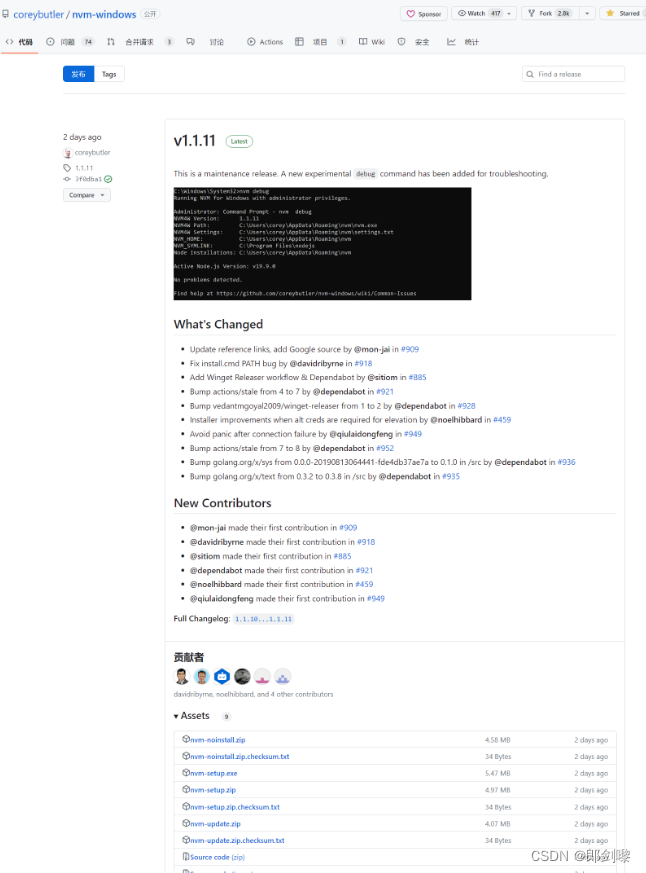Click the Sponsor heart button
Screen dimensions: 646x873
[424, 14]
